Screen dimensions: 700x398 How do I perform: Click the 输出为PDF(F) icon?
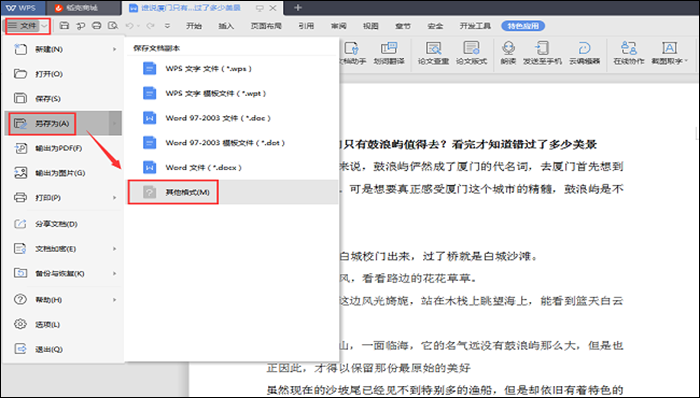coord(21,148)
